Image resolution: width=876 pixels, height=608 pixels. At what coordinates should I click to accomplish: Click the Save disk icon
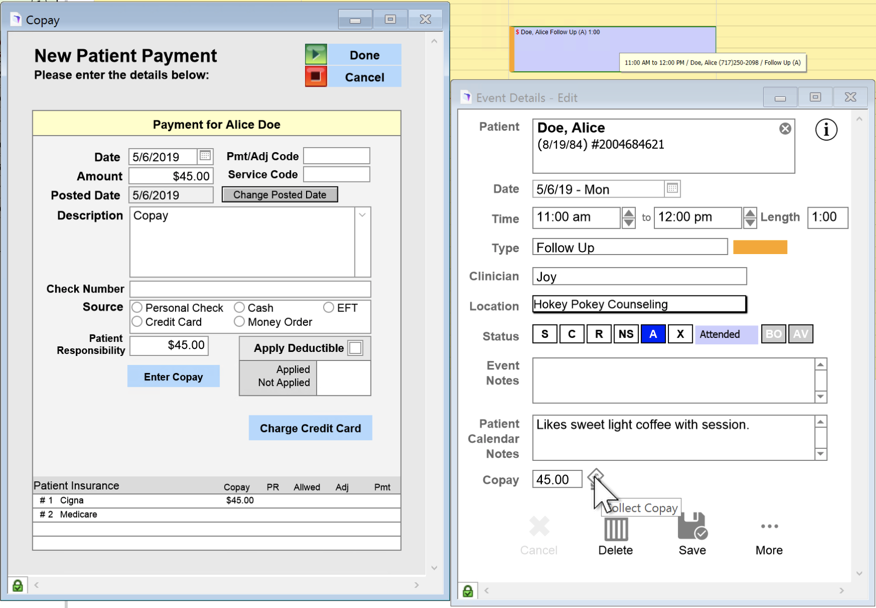point(691,527)
